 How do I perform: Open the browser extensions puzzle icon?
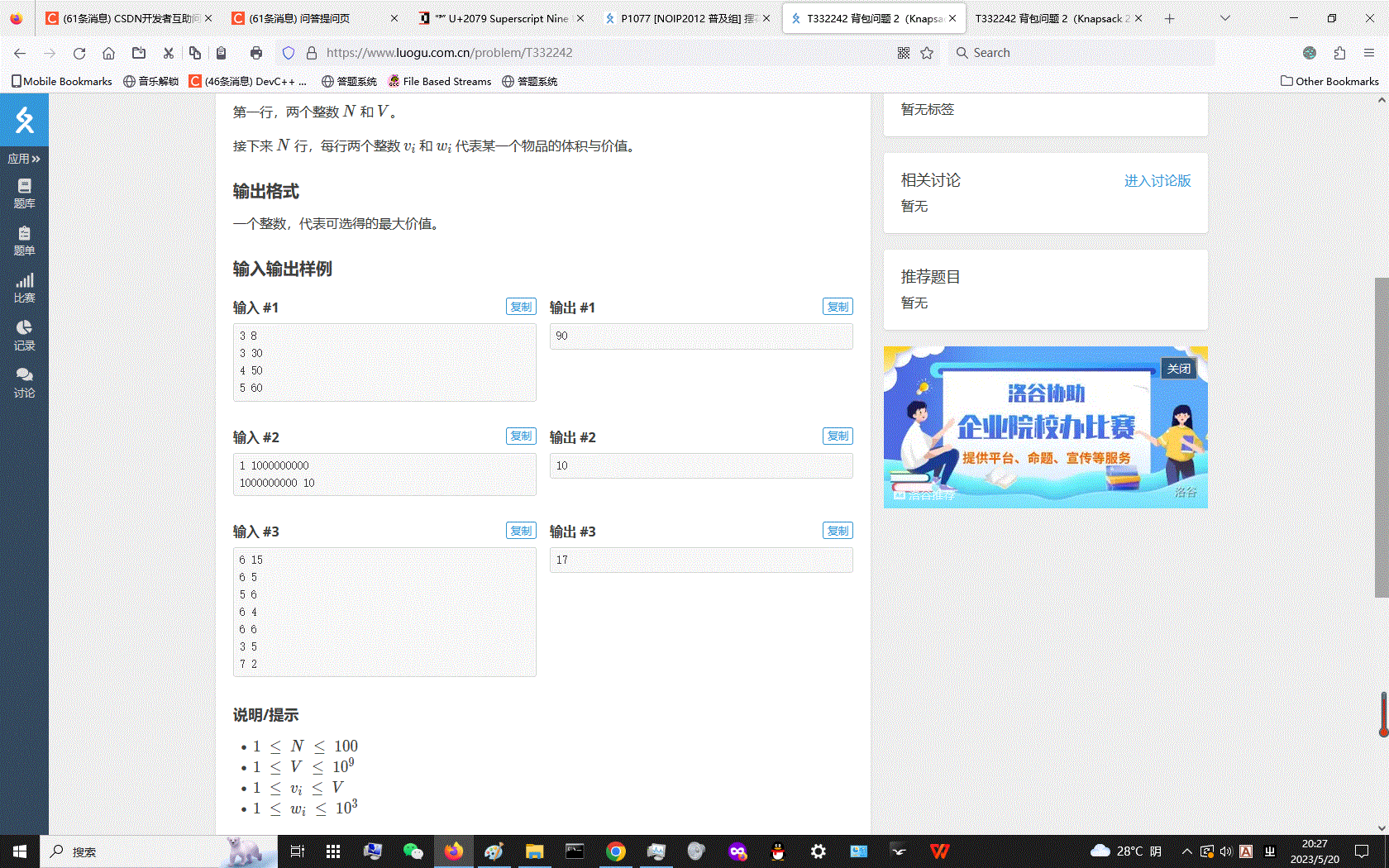(x=1339, y=53)
